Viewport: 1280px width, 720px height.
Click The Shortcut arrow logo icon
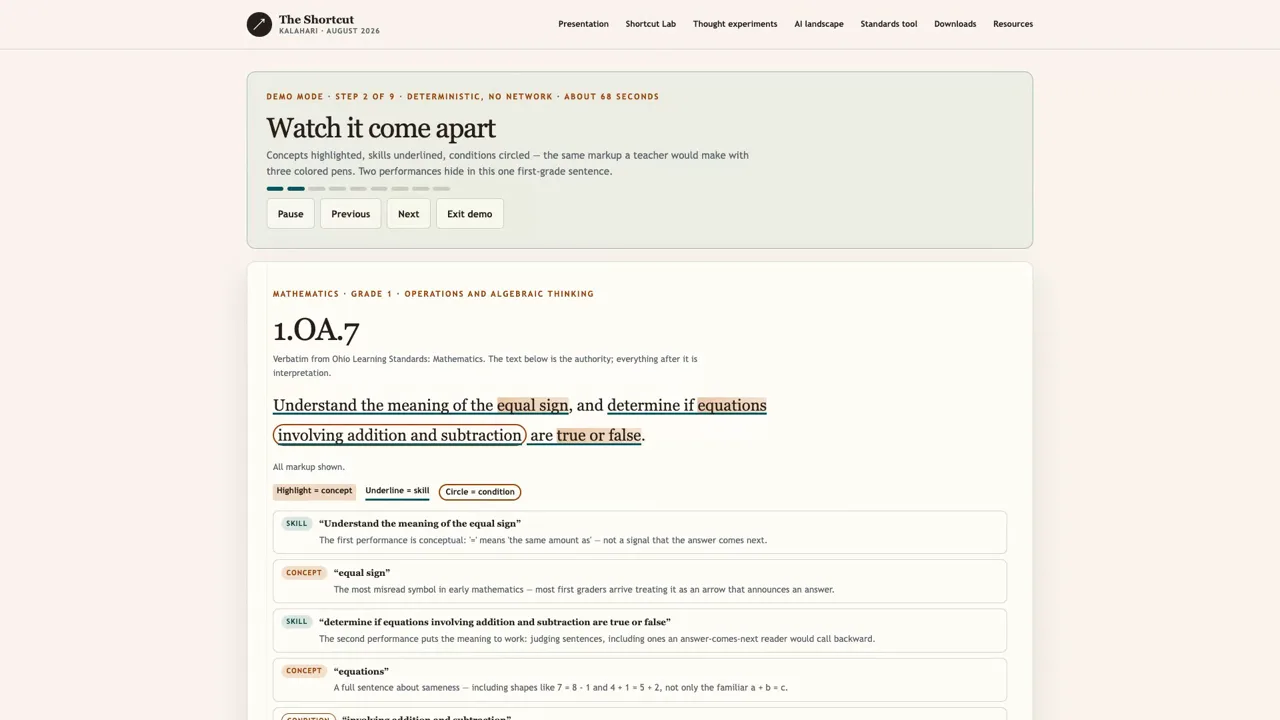pyautogui.click(x=259, y=24)
